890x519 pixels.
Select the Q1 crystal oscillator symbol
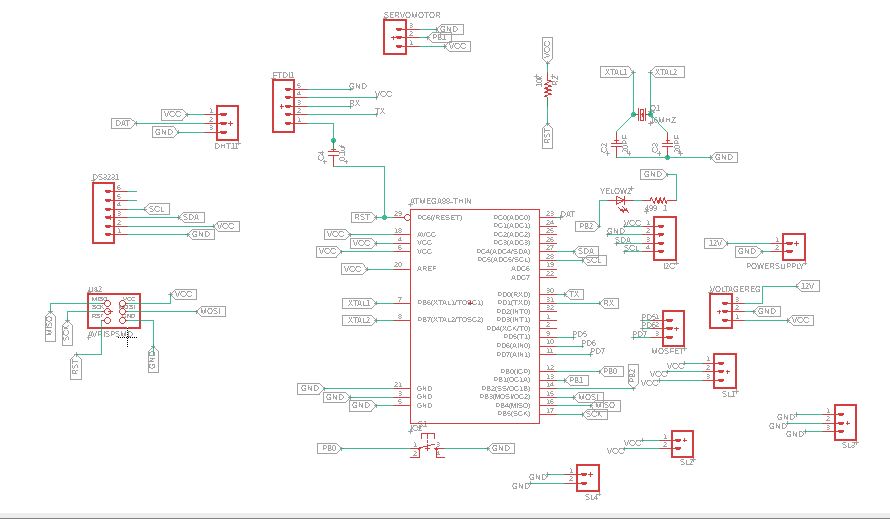tap(642, 115)
